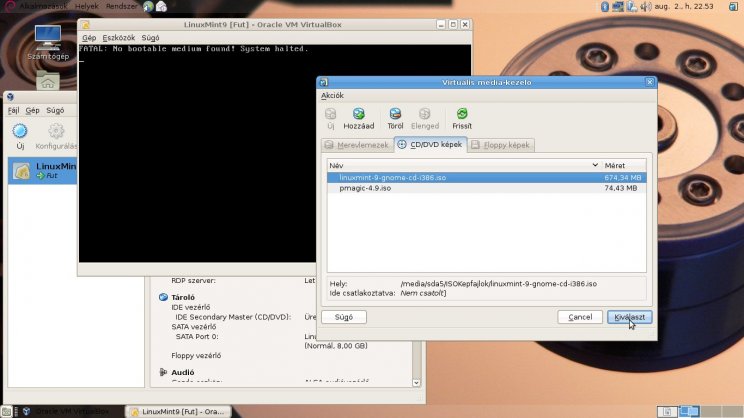The width and height of the screenshot is (744, 418).
Task: Open the Alkalmazások panel menu
Action: [43, 6]
